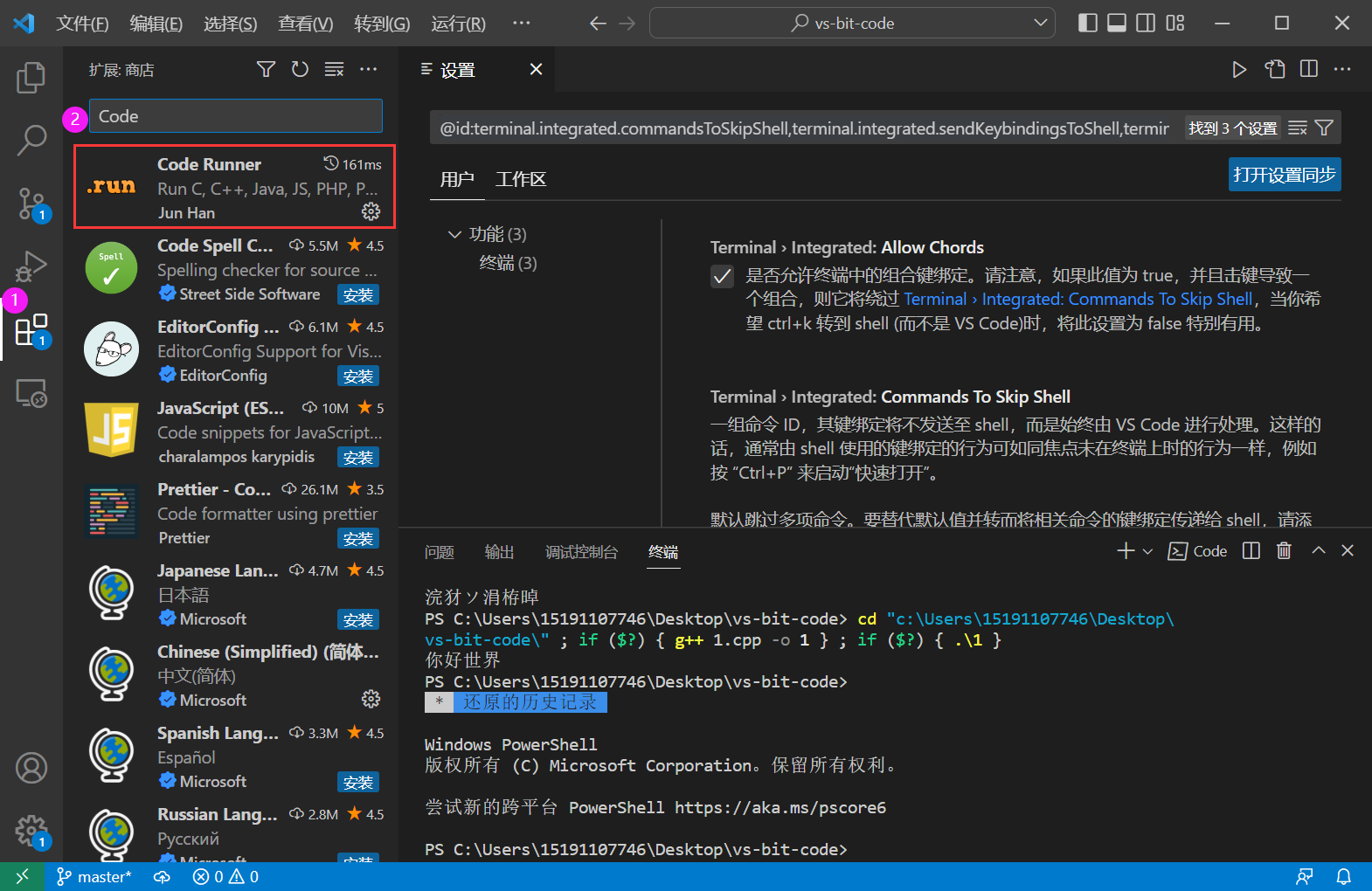
Task: Open the 转到(G) menu
Action: 382,24
